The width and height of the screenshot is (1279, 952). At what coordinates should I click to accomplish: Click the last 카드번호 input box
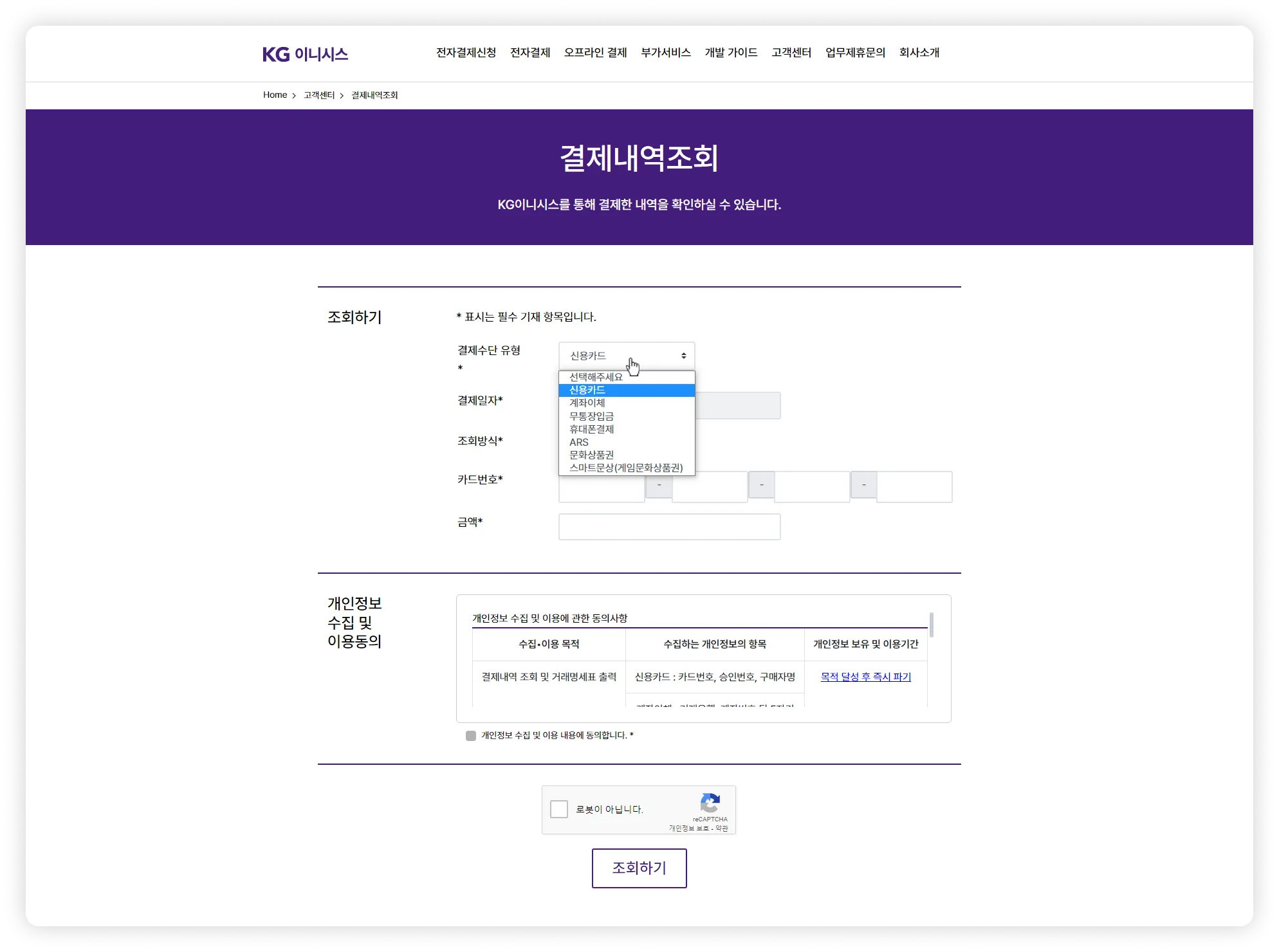click(x=914, y=487)
